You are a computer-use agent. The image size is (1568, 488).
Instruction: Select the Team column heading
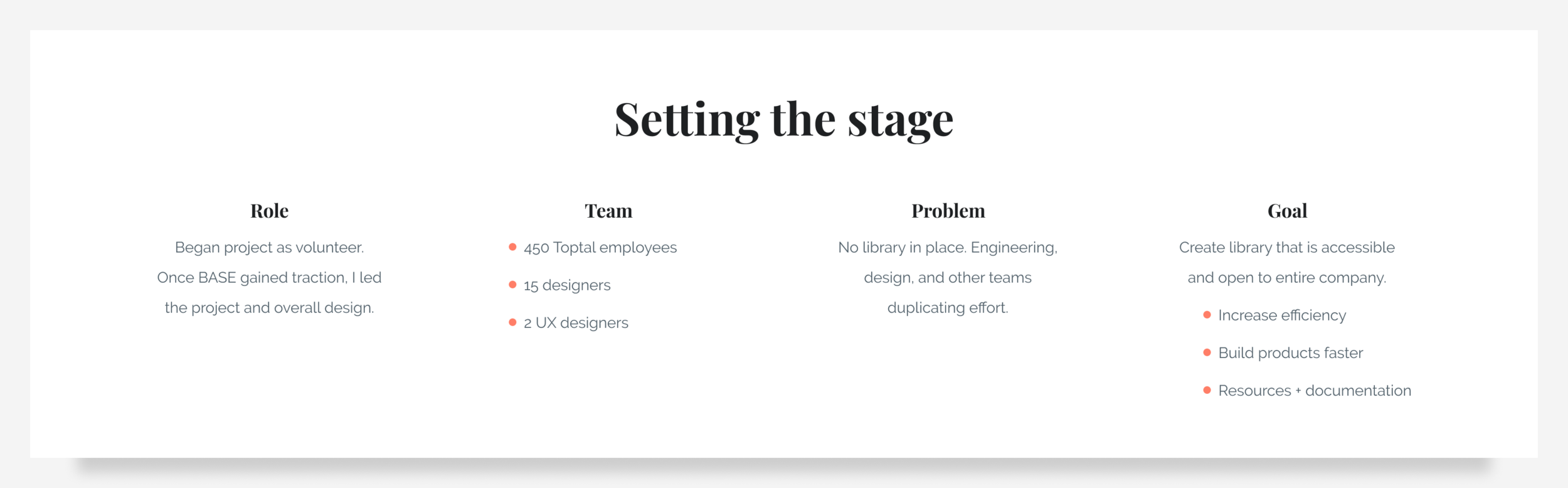[x=608, y=211]
